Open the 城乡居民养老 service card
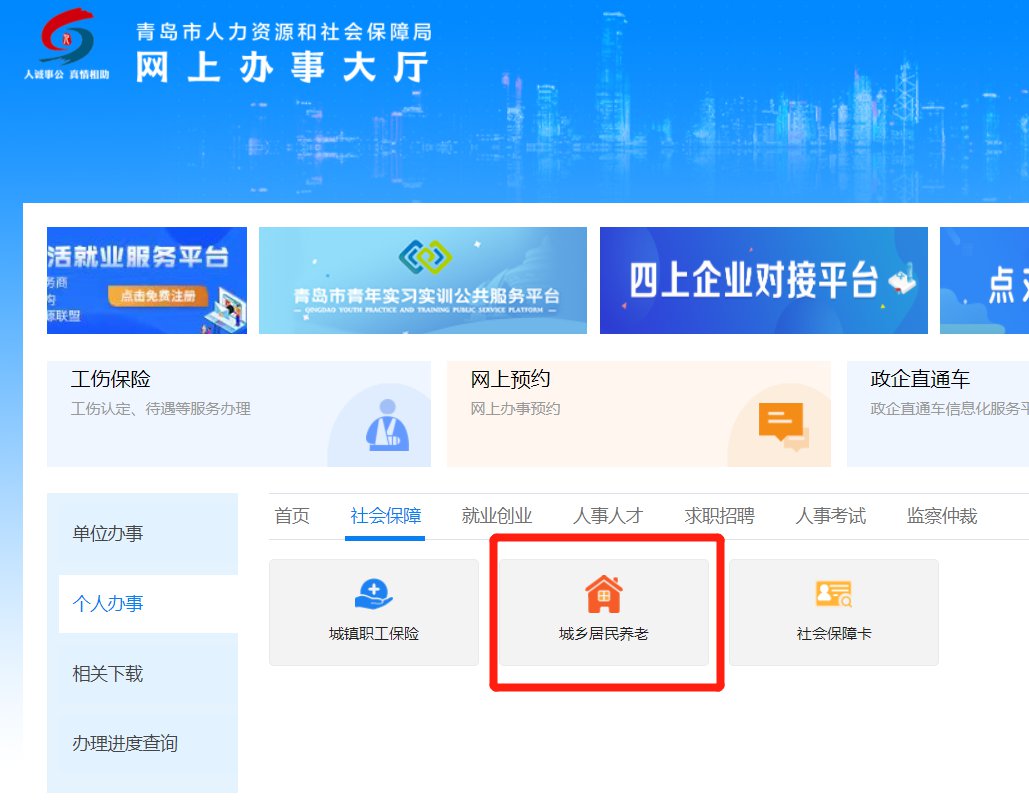The image size is (1029, 810). 604,612
